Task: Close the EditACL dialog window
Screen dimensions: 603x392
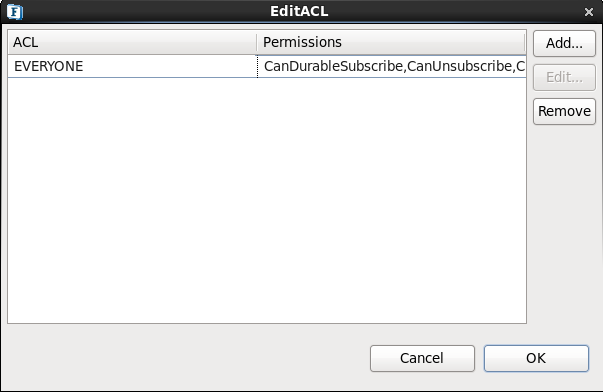Action: pyautogui.click(x=588, y=12)
